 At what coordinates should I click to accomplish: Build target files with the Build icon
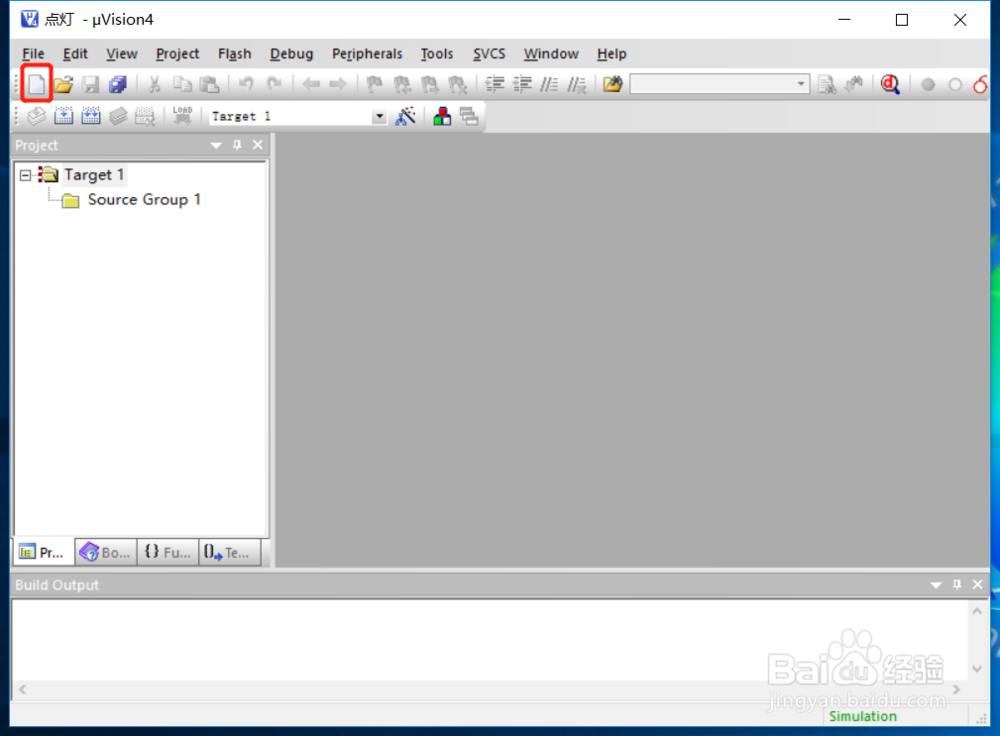pos(64,116)
